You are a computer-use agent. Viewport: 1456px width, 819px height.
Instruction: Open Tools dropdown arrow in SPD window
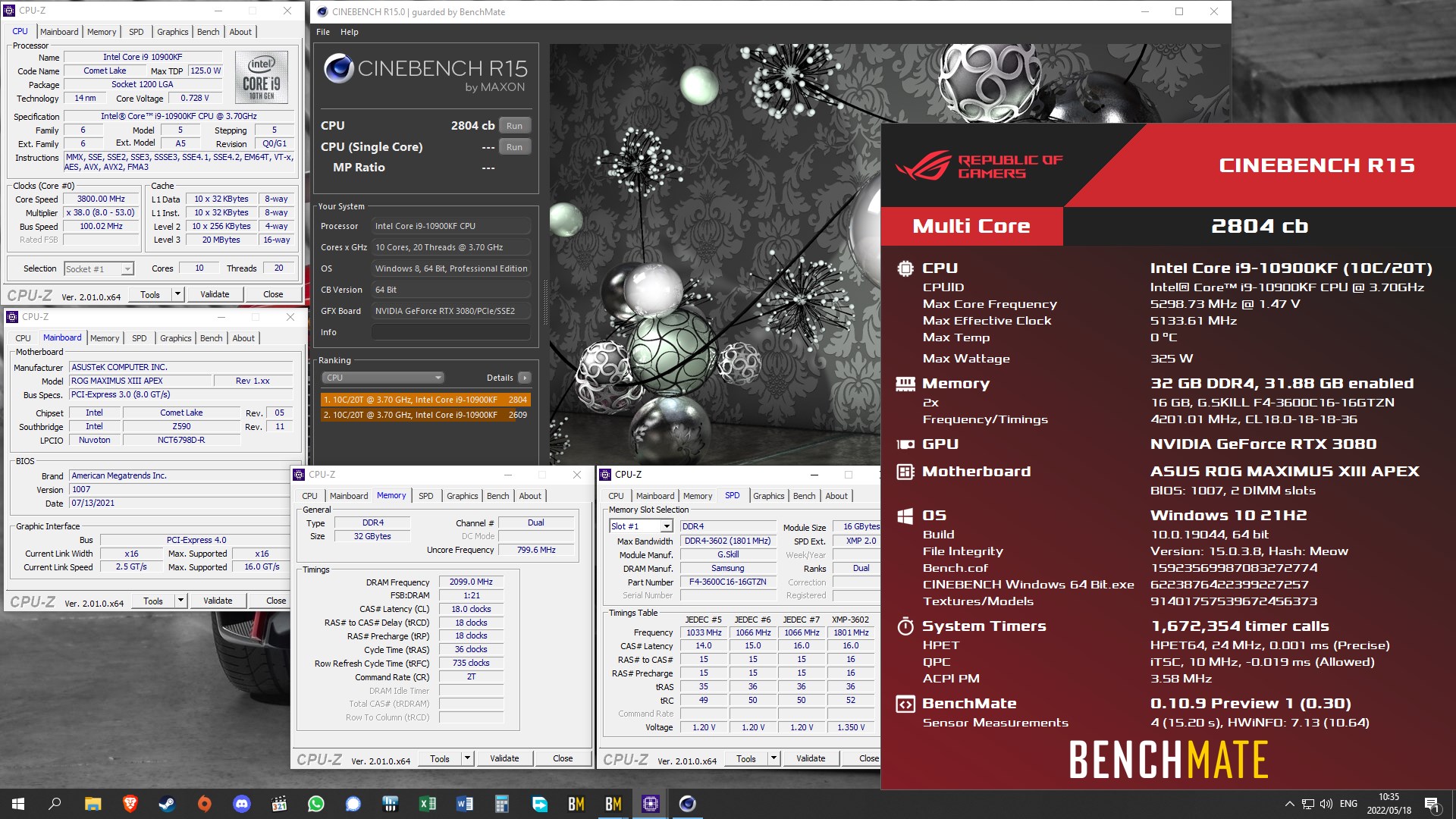coord(773,758)
